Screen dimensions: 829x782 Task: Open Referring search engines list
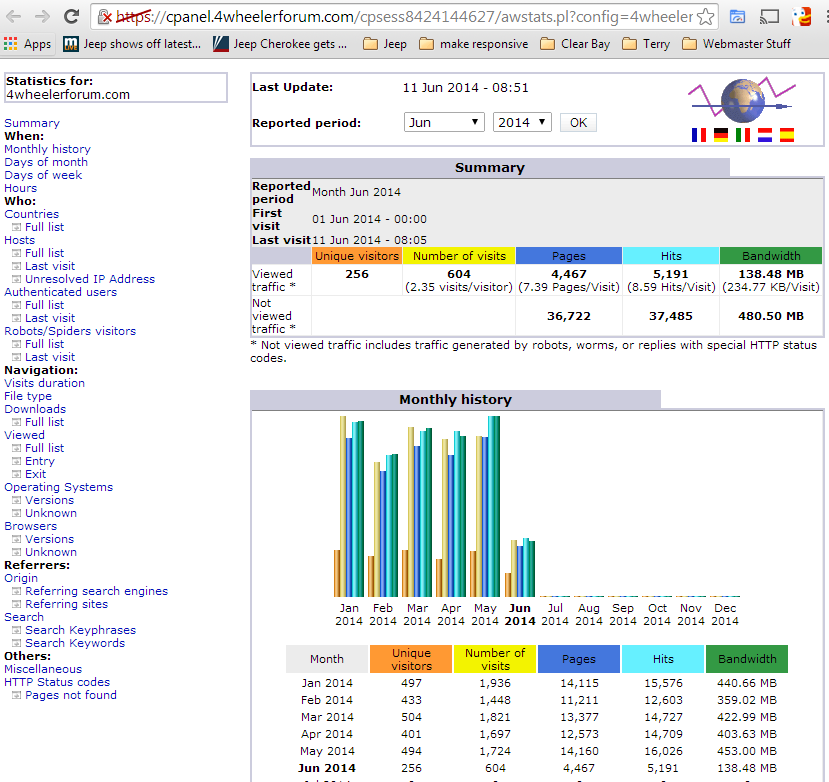tap(96, 591)
